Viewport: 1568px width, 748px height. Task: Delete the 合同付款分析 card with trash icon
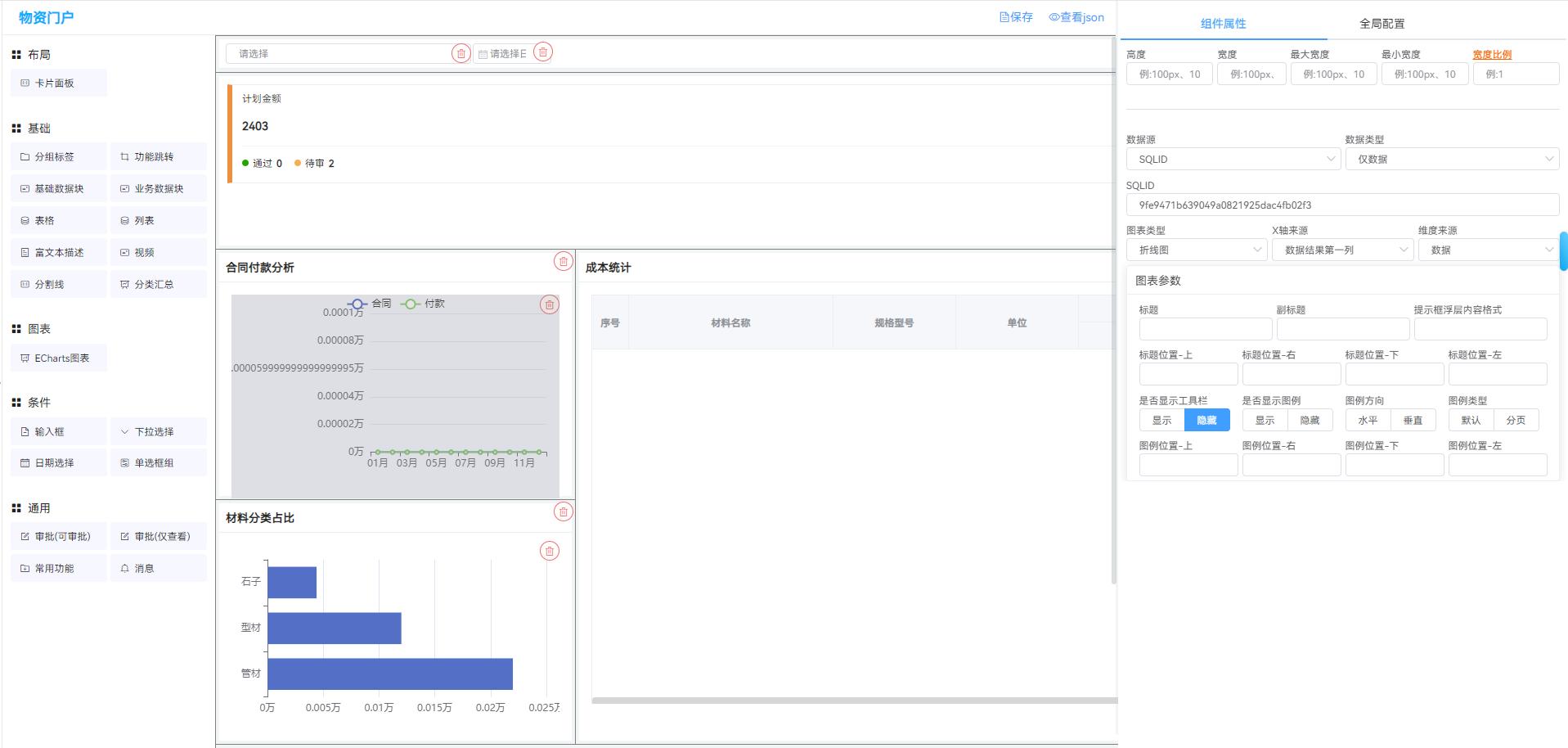tap(563, 261)
